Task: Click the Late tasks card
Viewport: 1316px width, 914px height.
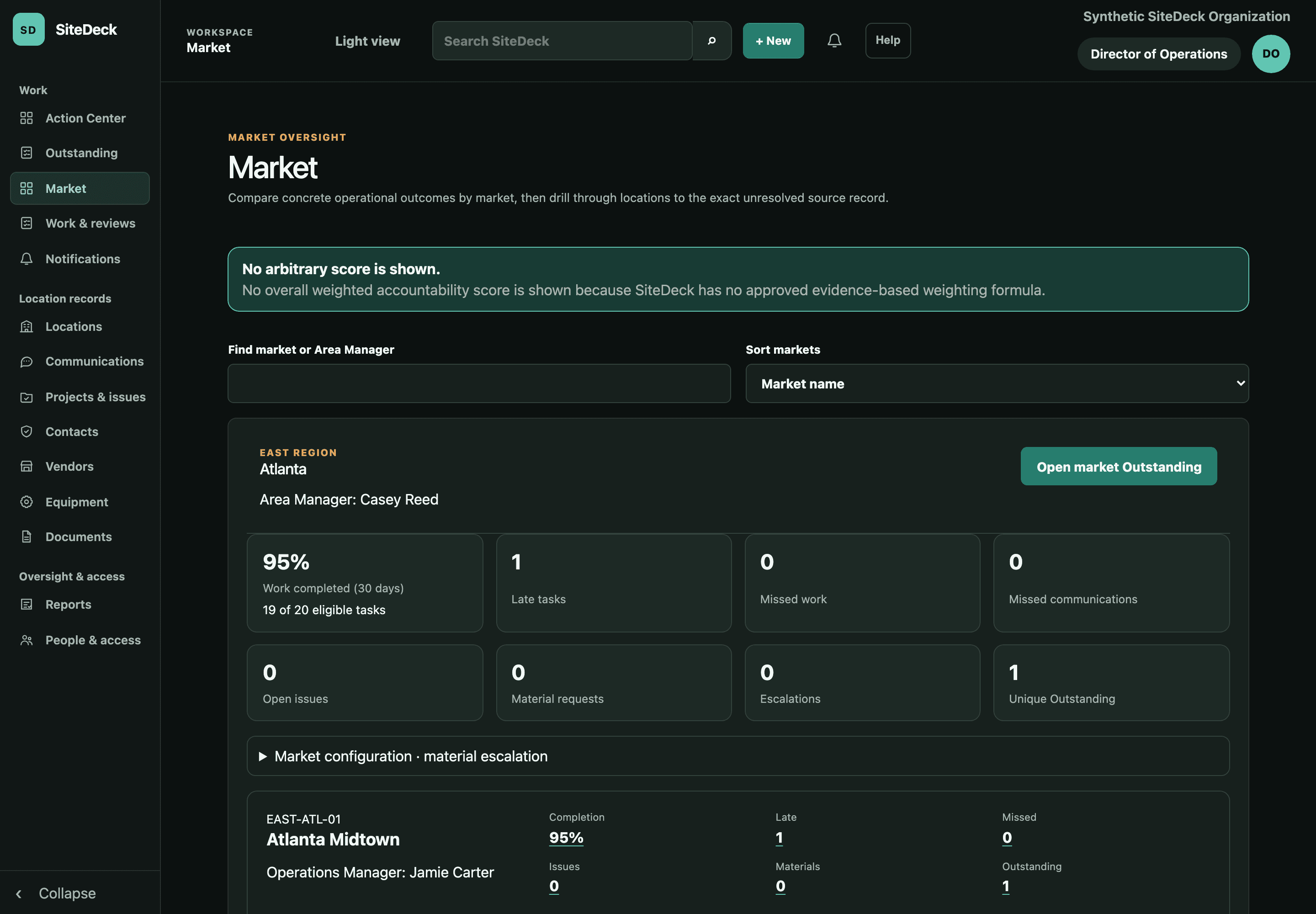Action: 613,583
